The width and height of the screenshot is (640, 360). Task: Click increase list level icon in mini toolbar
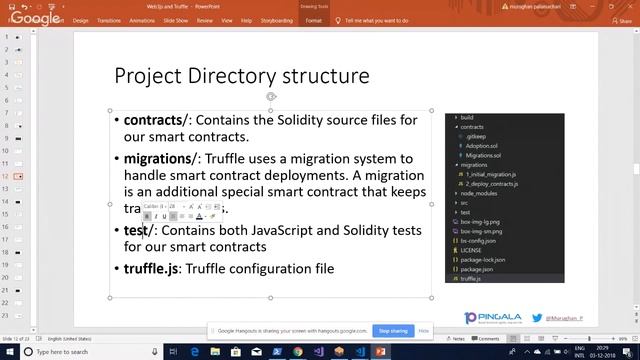pyautogui.click(x=217, y=207)
